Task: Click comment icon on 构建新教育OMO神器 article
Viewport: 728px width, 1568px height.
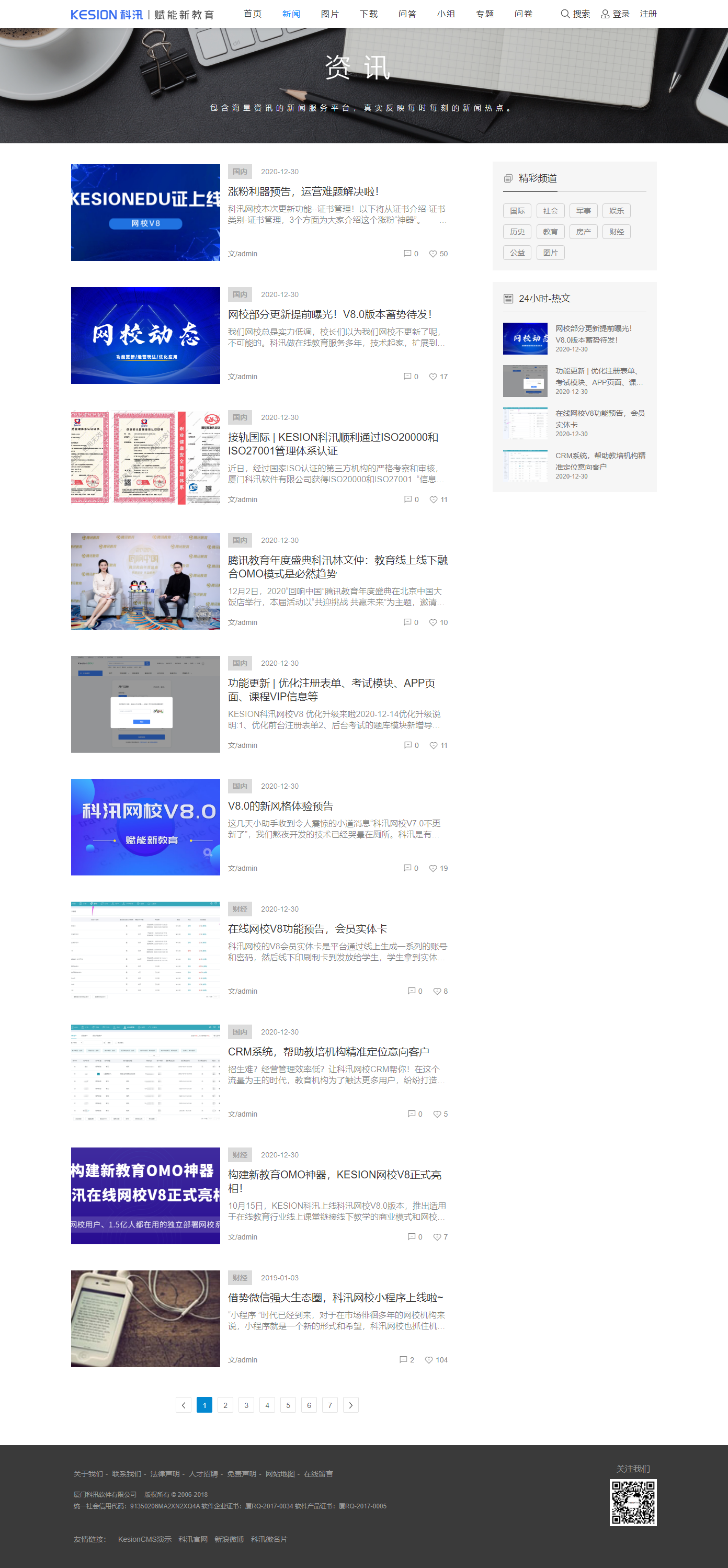Action: click(x=412, y=1237)
